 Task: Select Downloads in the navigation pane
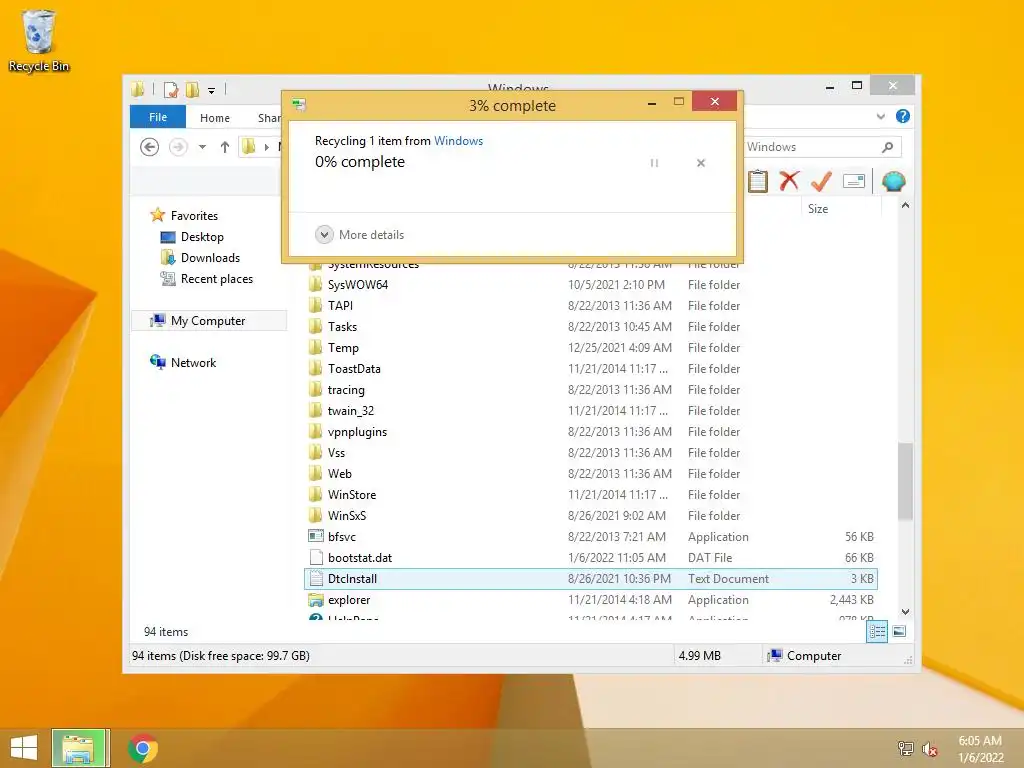(x=210, y=257)
